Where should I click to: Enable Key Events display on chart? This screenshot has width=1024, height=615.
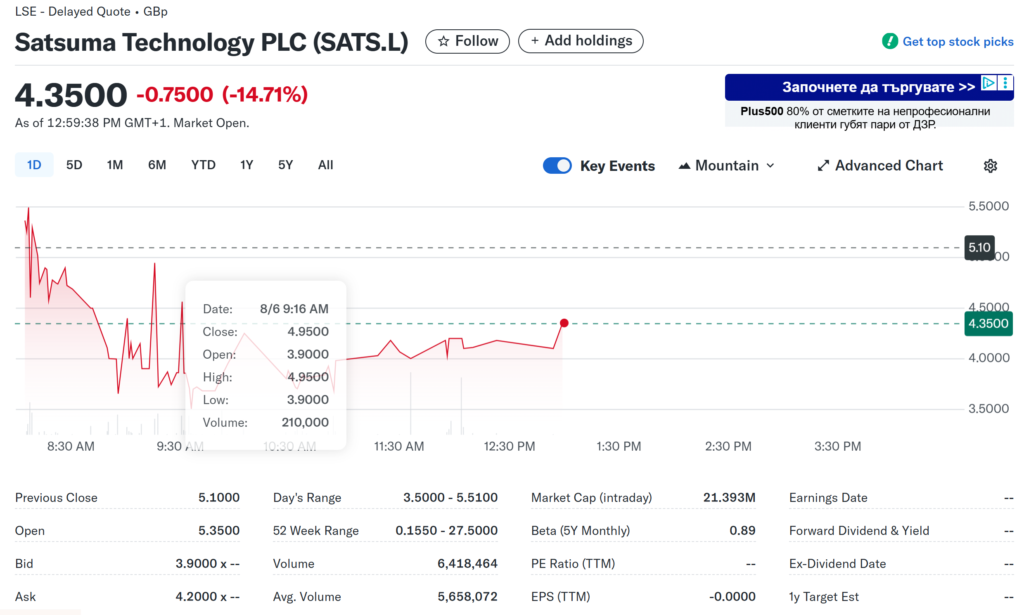coord(557,165)
